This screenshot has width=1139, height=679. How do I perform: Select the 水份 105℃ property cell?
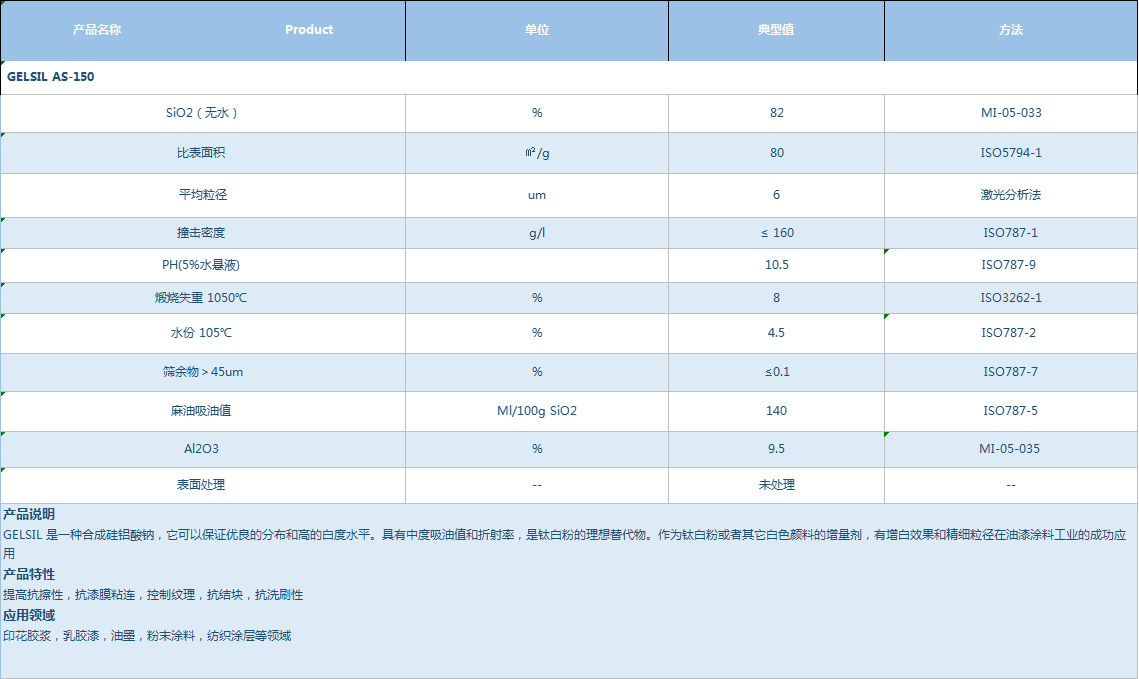click(203, 333)
